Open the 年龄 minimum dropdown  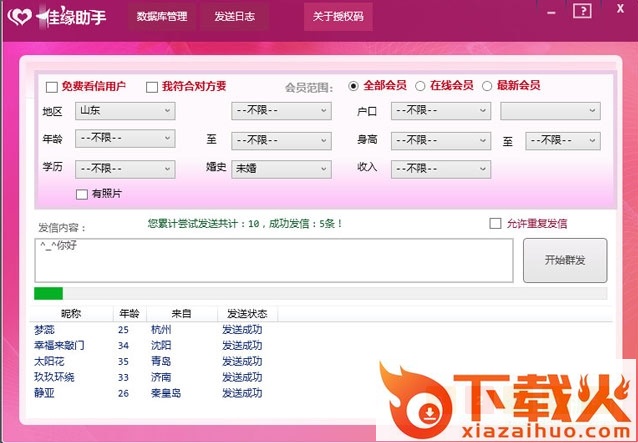click(x=125, y=139)
